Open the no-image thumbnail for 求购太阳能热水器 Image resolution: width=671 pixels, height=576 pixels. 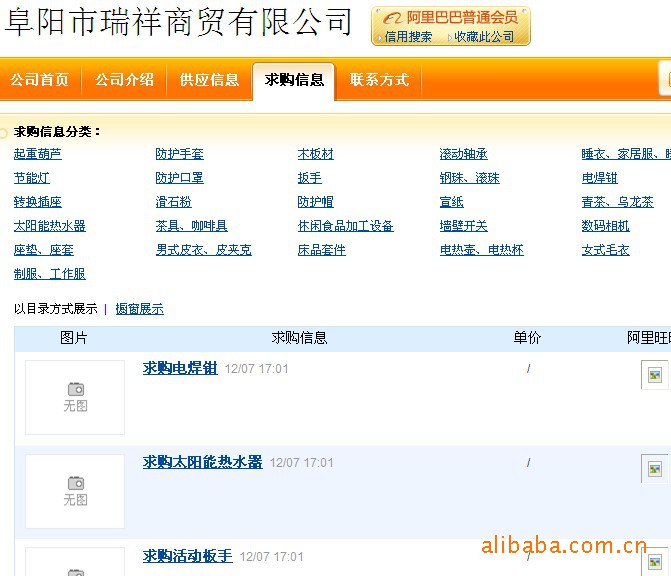click(75, 491)
